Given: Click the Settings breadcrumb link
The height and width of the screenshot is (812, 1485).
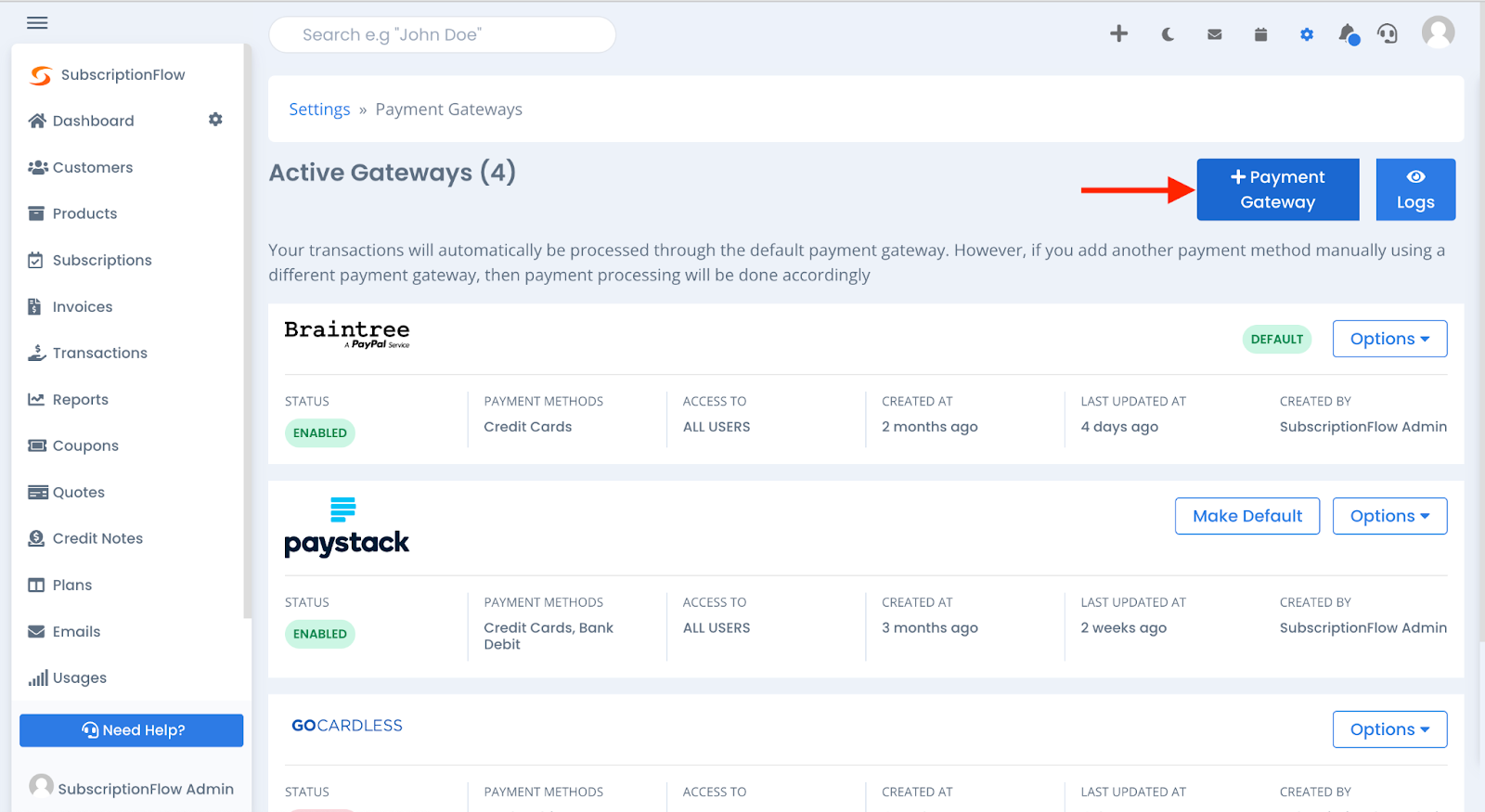Looking at the screenshot, I should [x=319, y=110].
